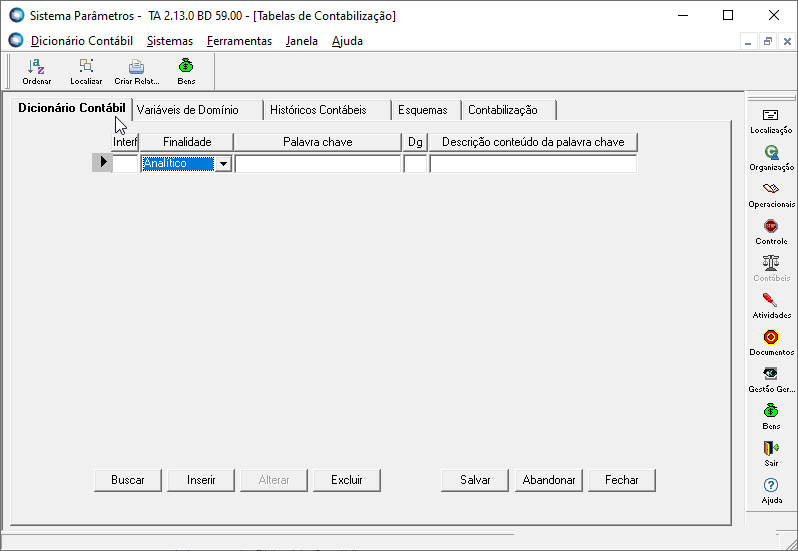Click the Documentos target icon

(771, 343)
